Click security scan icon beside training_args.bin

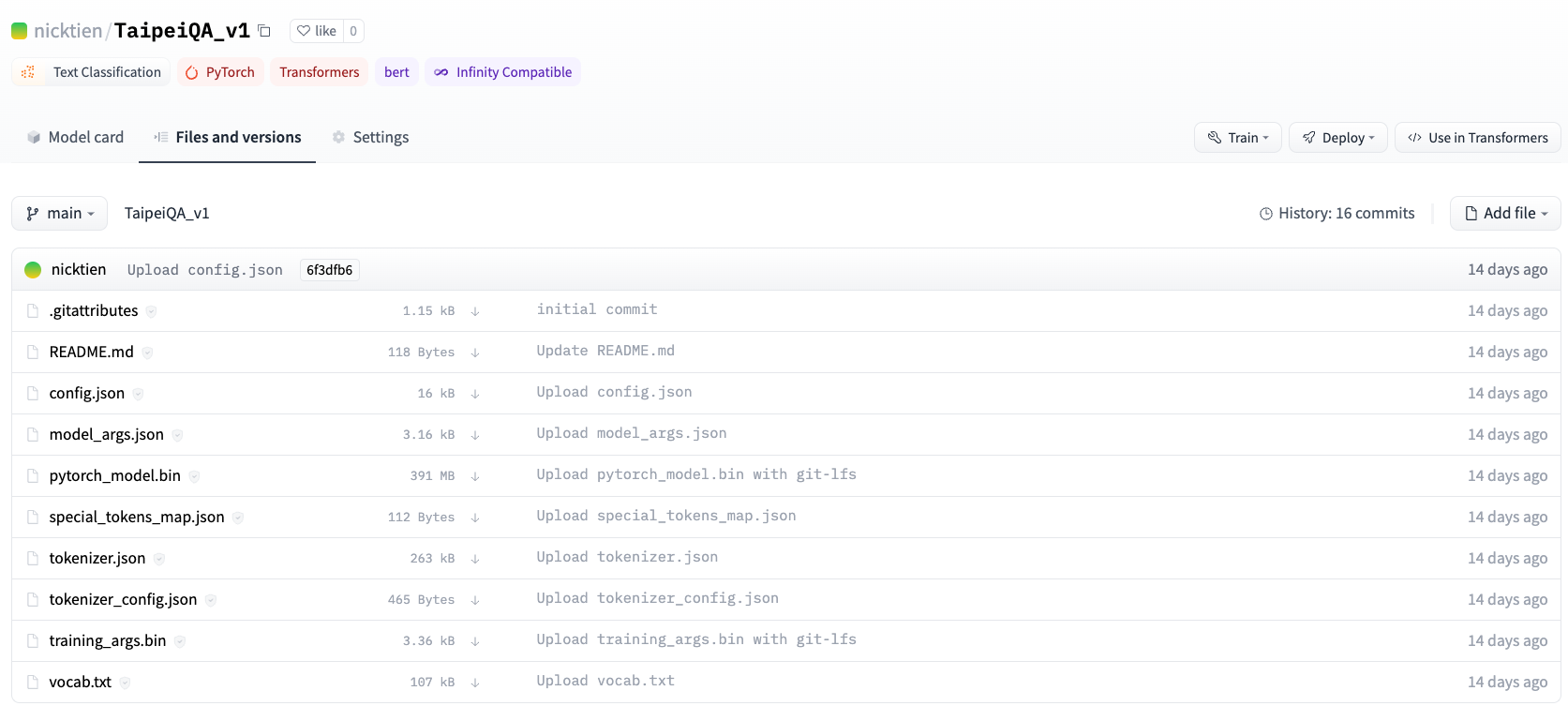click(180, 641)
